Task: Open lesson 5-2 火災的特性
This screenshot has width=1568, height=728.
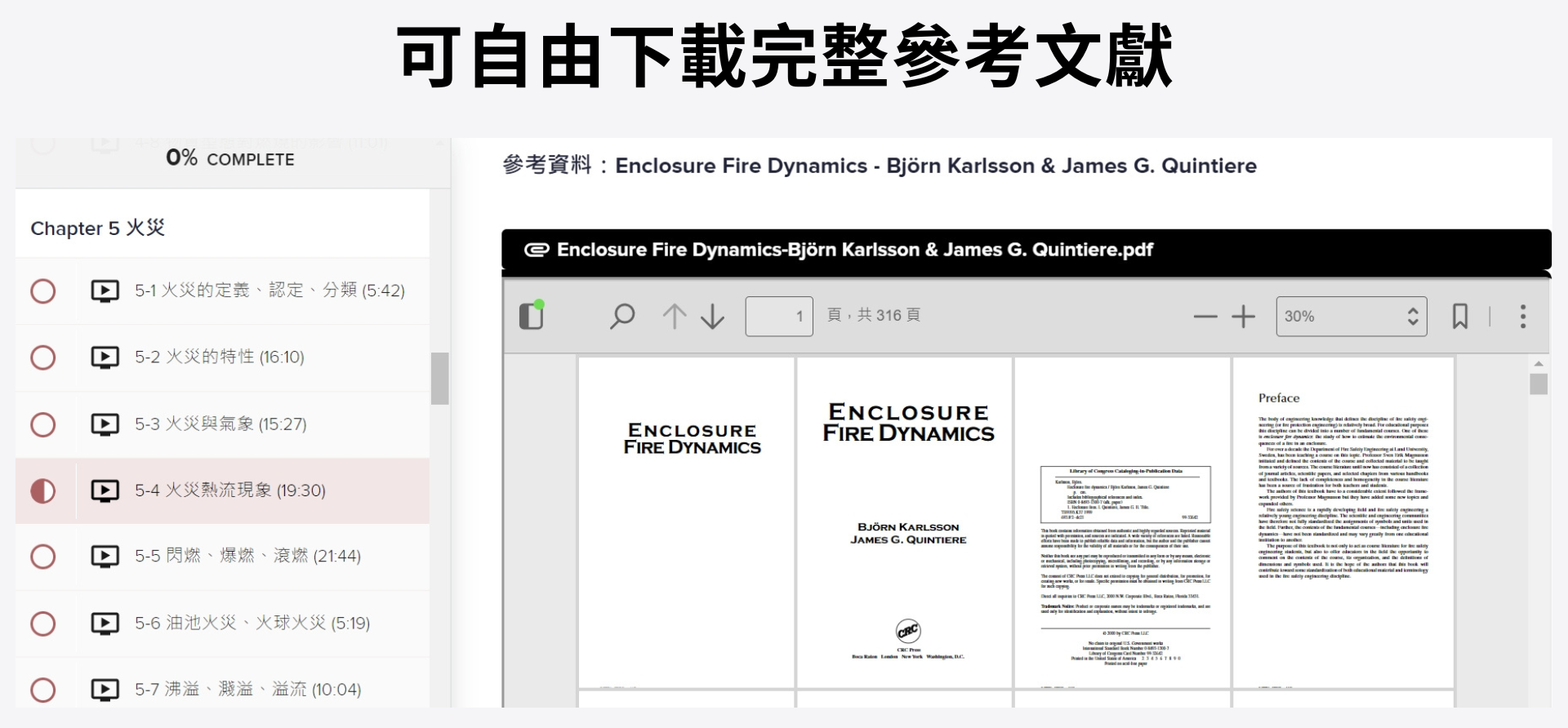Action: point(220,357)
